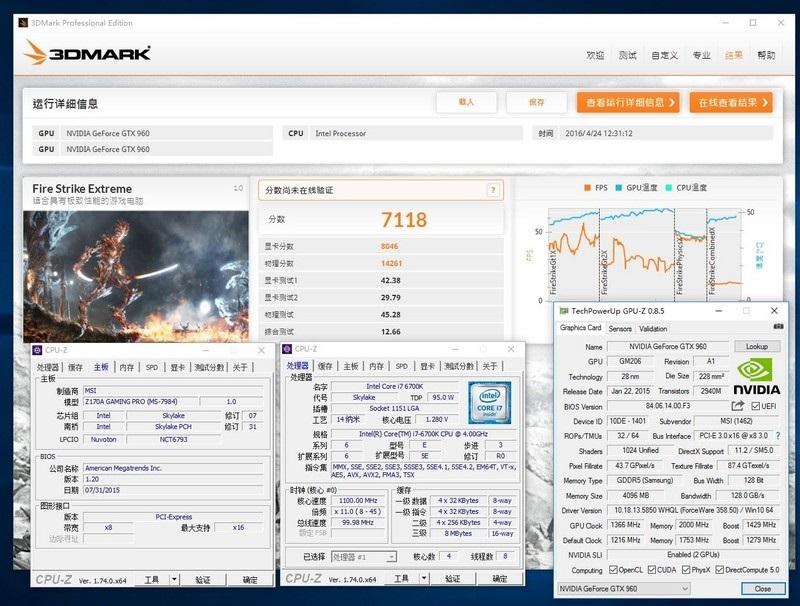Viewport: 800px width, 606px height.
Task: Click the orange FPS legend swatch
Action: (587, 188)
